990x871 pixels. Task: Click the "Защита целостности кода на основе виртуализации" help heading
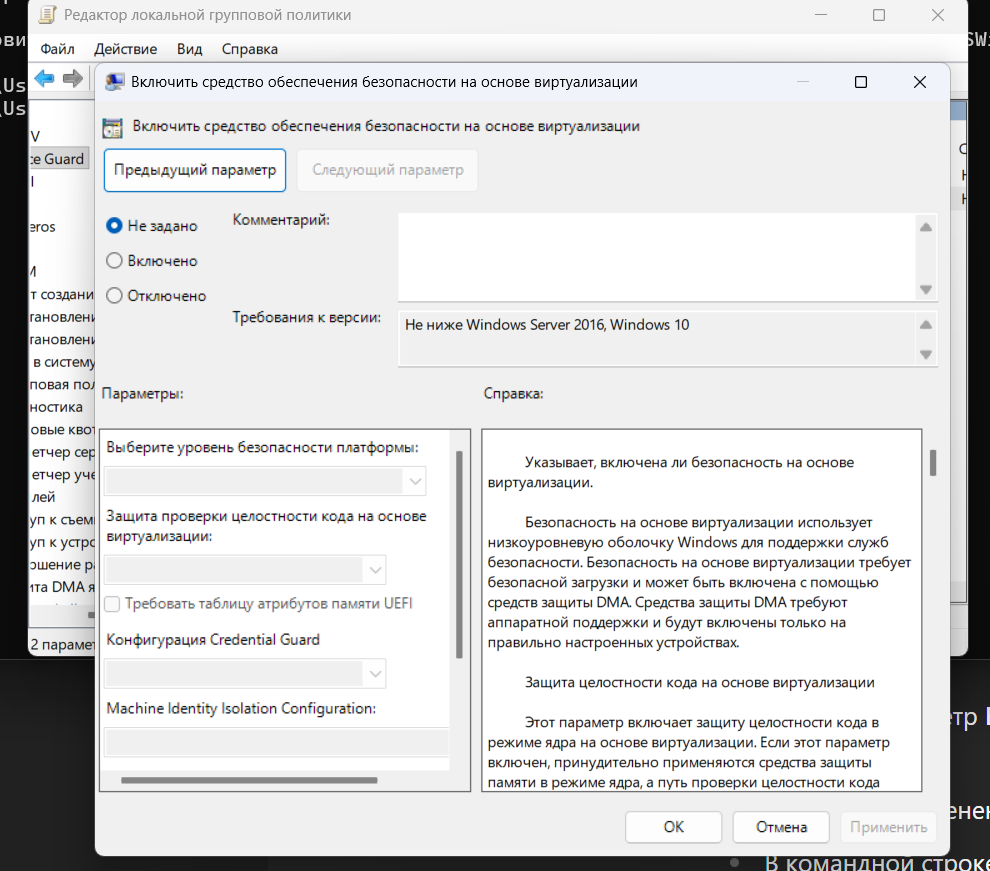click(700, 682)
